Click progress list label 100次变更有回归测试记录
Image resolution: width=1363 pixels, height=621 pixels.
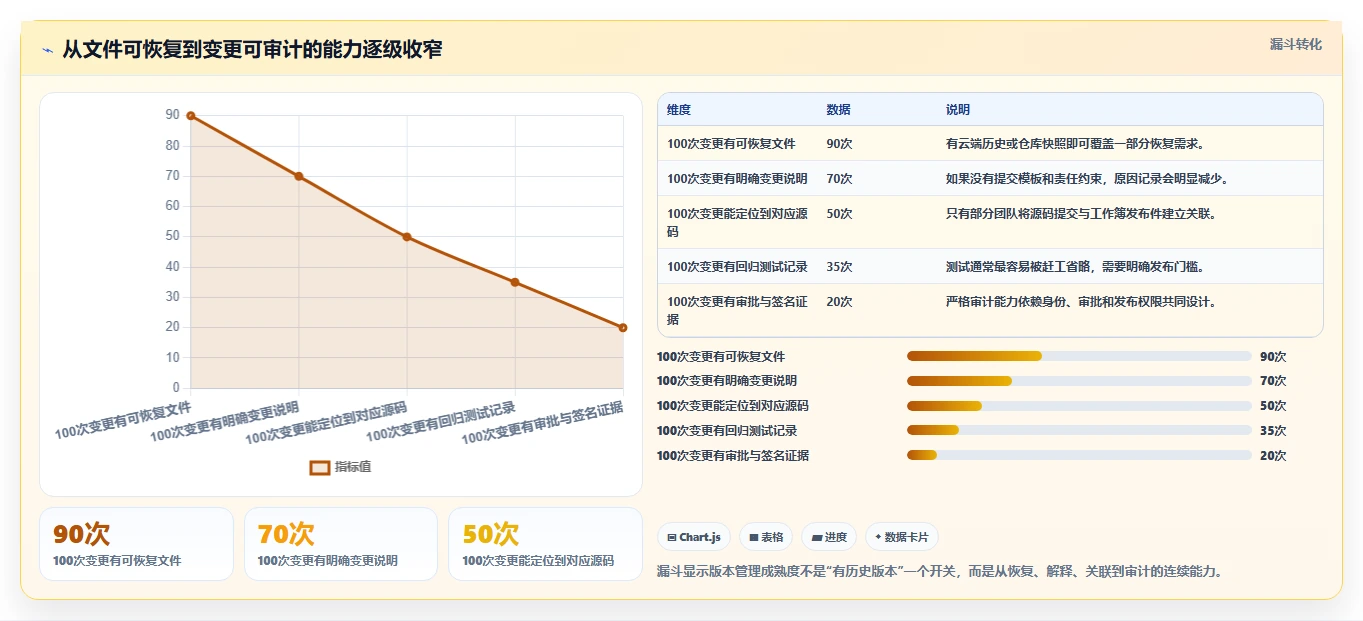[727, 431]
